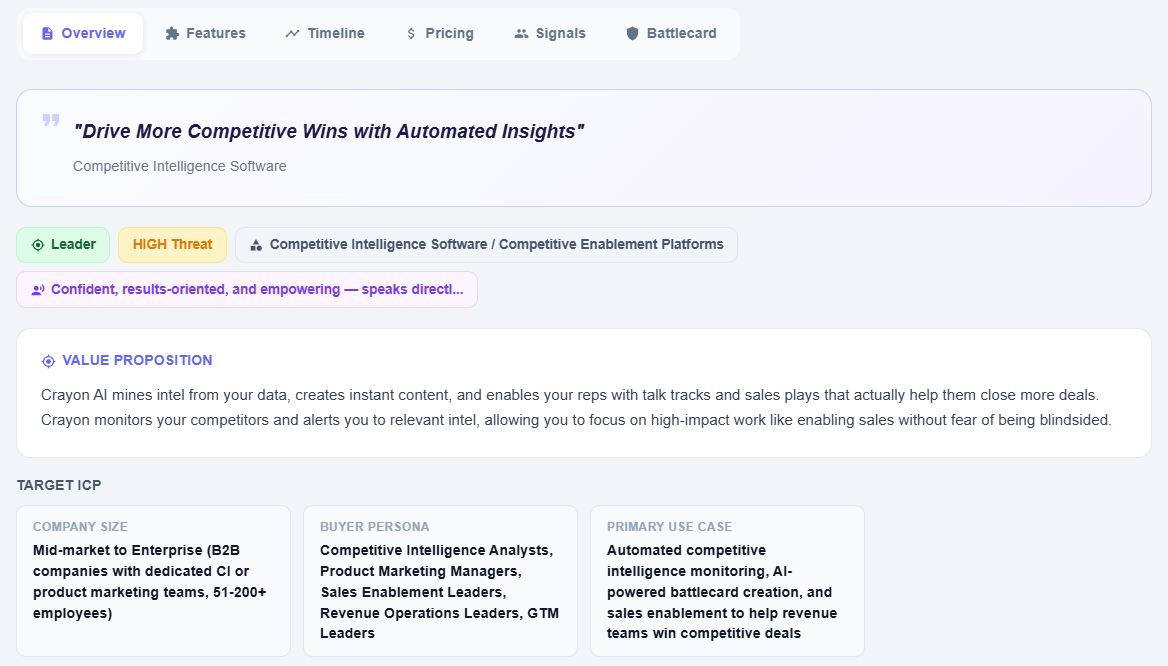This screenshot has width=1168, height=666.
Task: Expand the truncated Confident, results-oriented tone tag
Action: click(247, 290)
